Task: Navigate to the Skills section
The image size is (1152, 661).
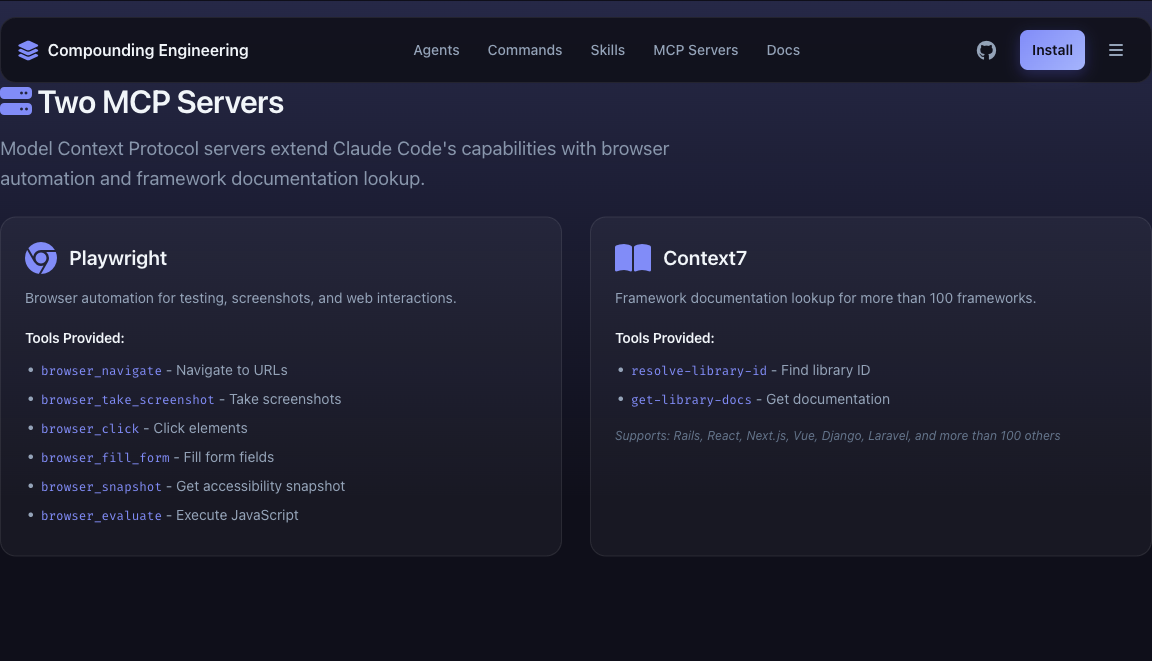Action: [607, 50]
